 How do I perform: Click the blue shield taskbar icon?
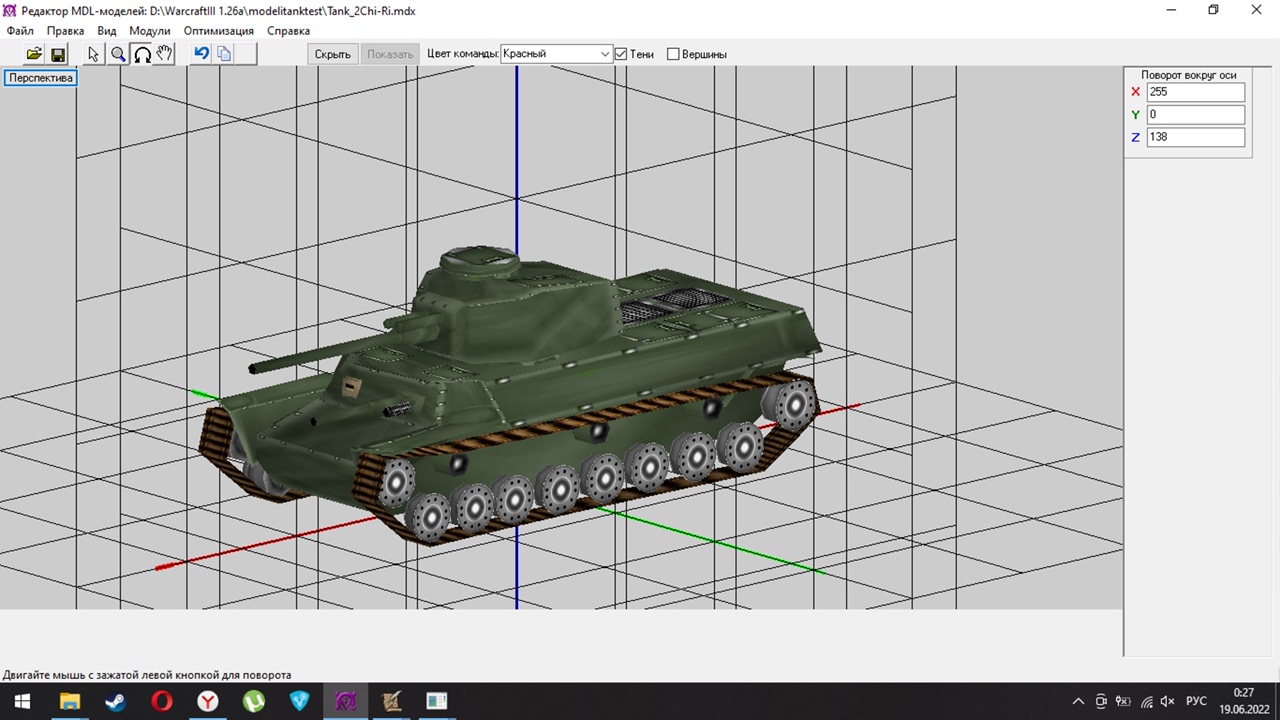[299, 702]
